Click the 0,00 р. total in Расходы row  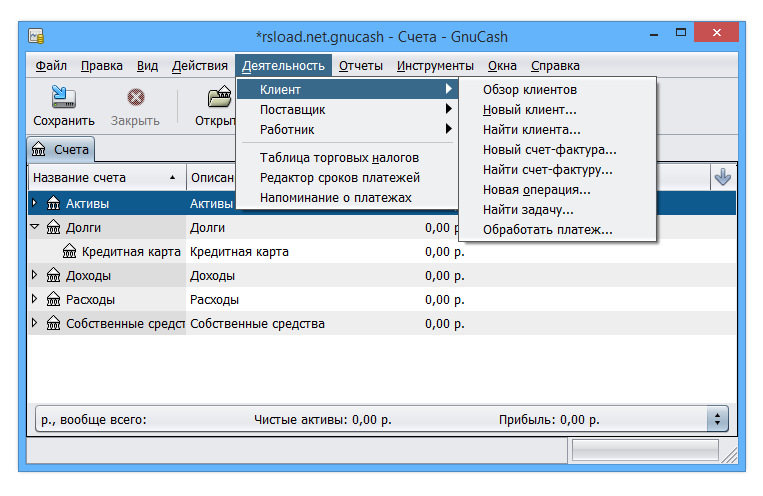(444, 299)
